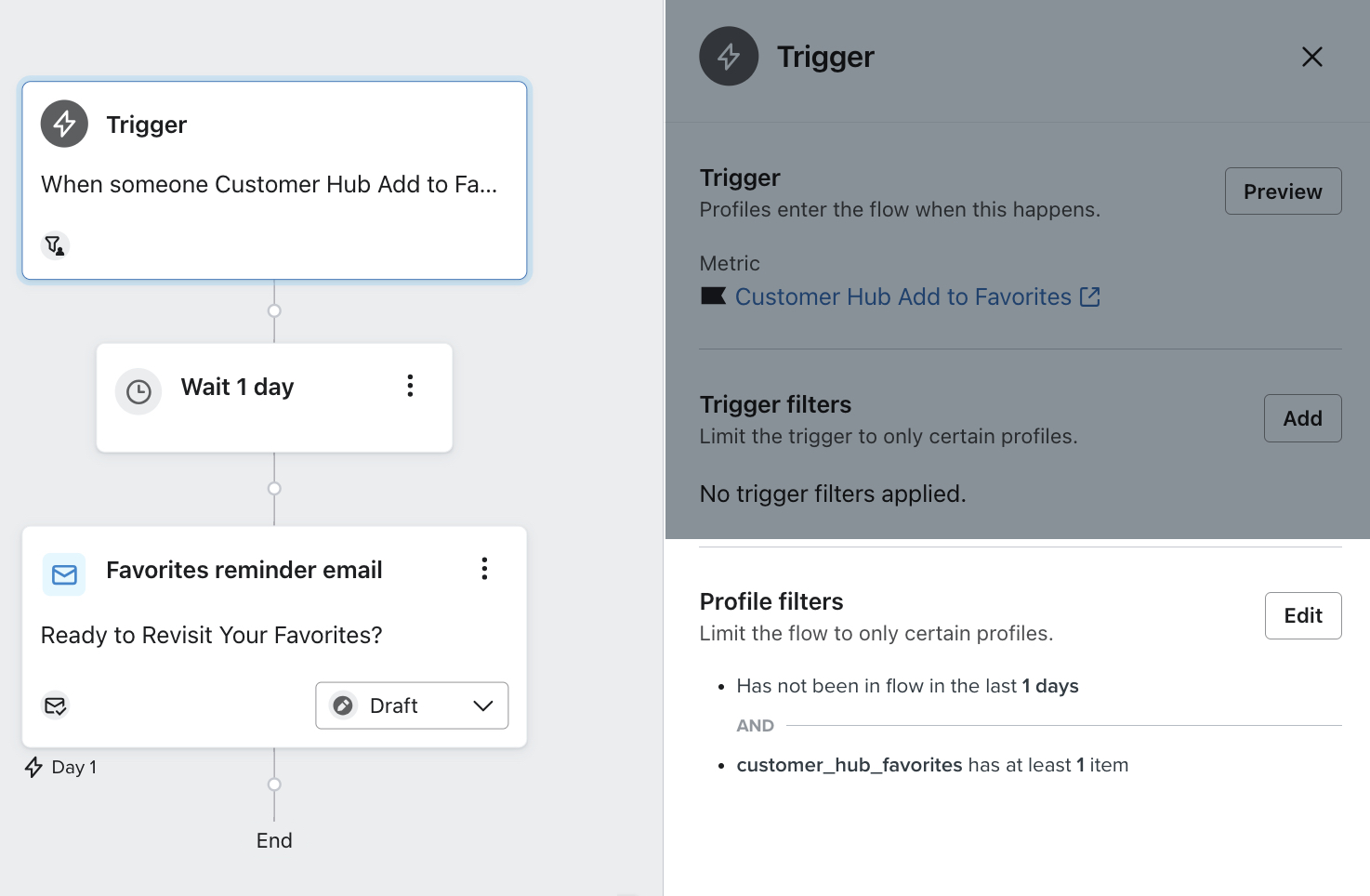
Task: Add a trigger filter
Action: point(1302,418)
